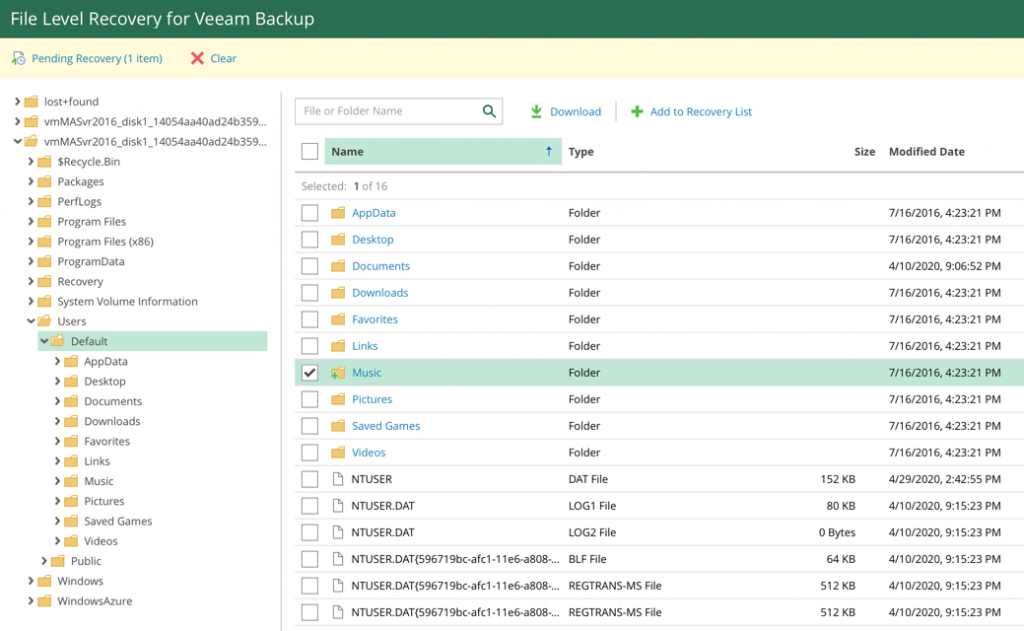Click the lost+found folder icon in tree
The height and width of the screenshot is (631, 1024).
tap(31, 101)
